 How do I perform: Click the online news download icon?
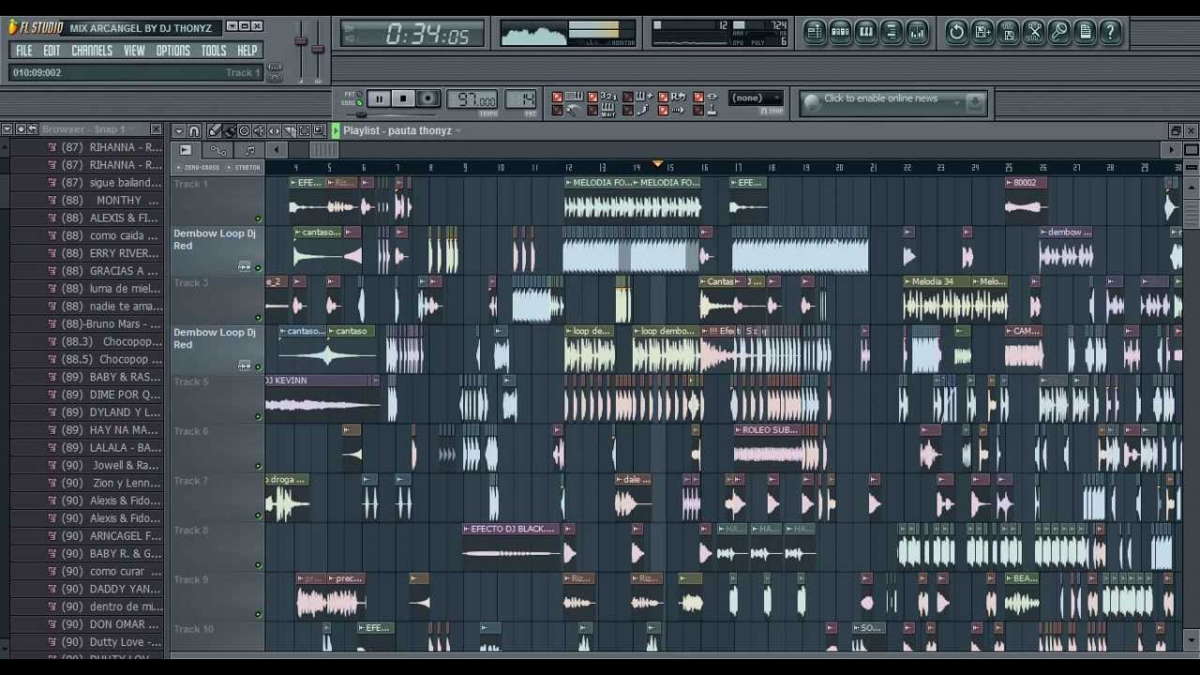pyautogui.click(x=976, y=103)
